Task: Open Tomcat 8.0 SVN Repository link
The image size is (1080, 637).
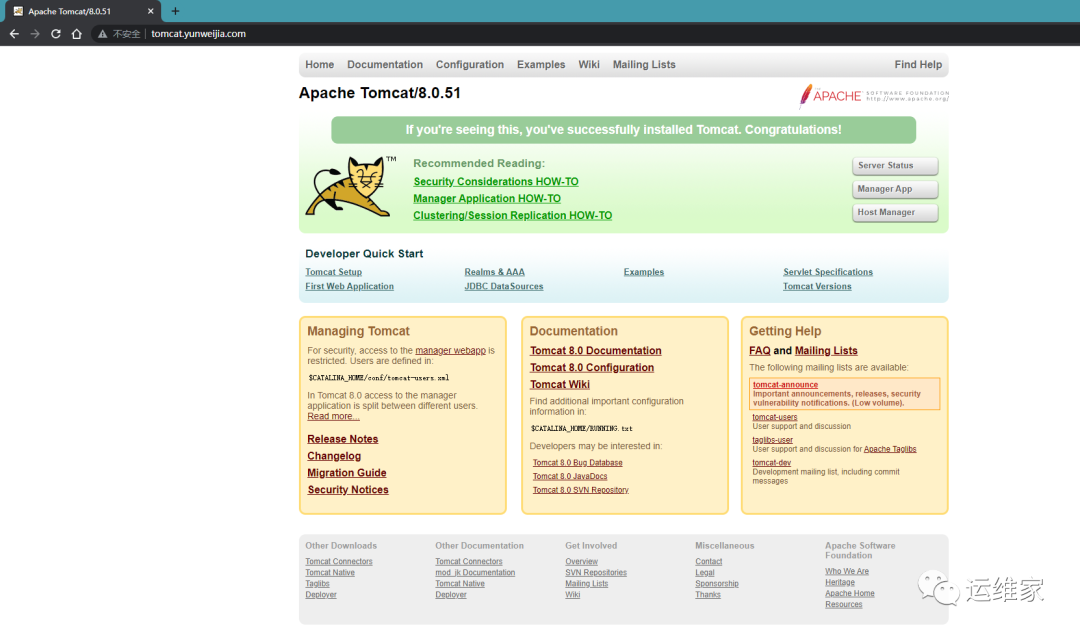Action: pos(581,490)
